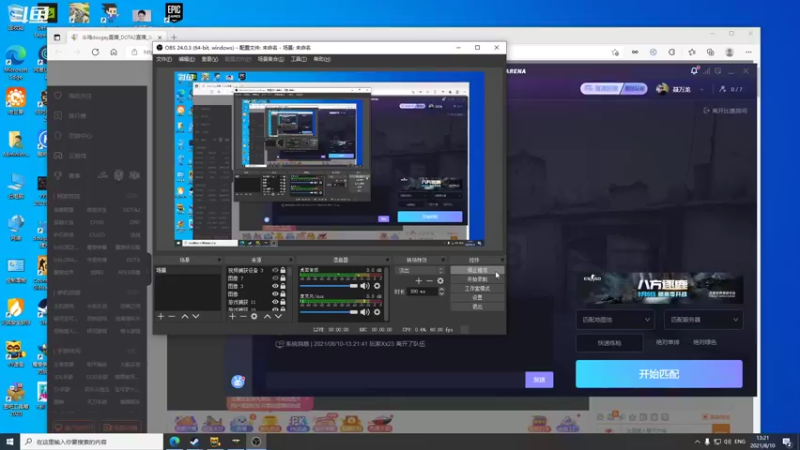Toggle visibility of 图像 7 source
Viewport: 800px width, 450px height.
coord(275,279)
